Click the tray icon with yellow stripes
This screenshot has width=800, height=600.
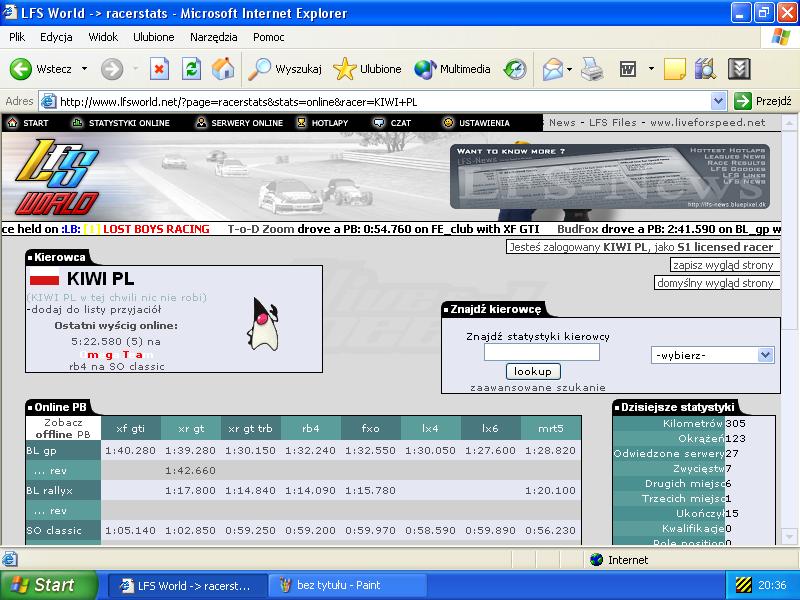tap(743, 585)
